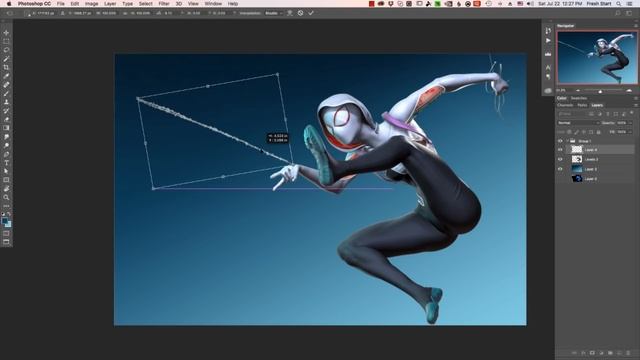
Task: Toggle lock transparent pixels
Action: (x=569, y=132)
